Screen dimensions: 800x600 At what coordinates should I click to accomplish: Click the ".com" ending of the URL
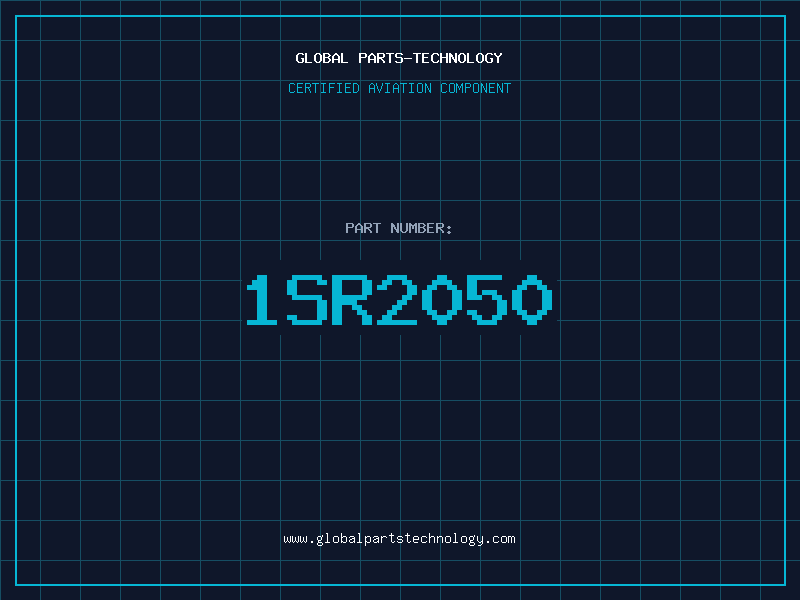[x=500, y=539]
